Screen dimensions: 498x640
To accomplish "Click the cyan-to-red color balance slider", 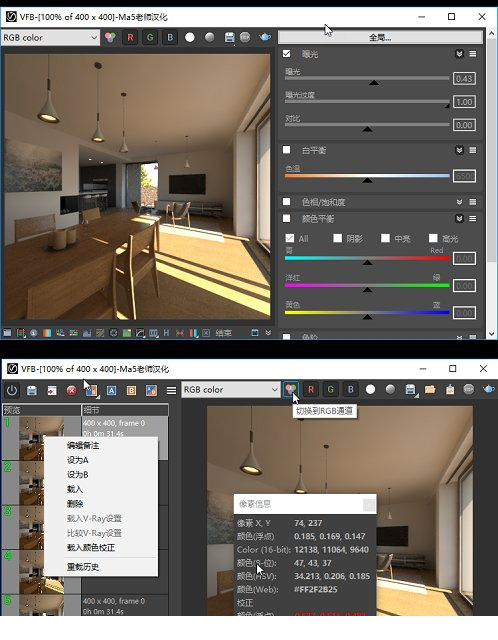I will [367, 259].
